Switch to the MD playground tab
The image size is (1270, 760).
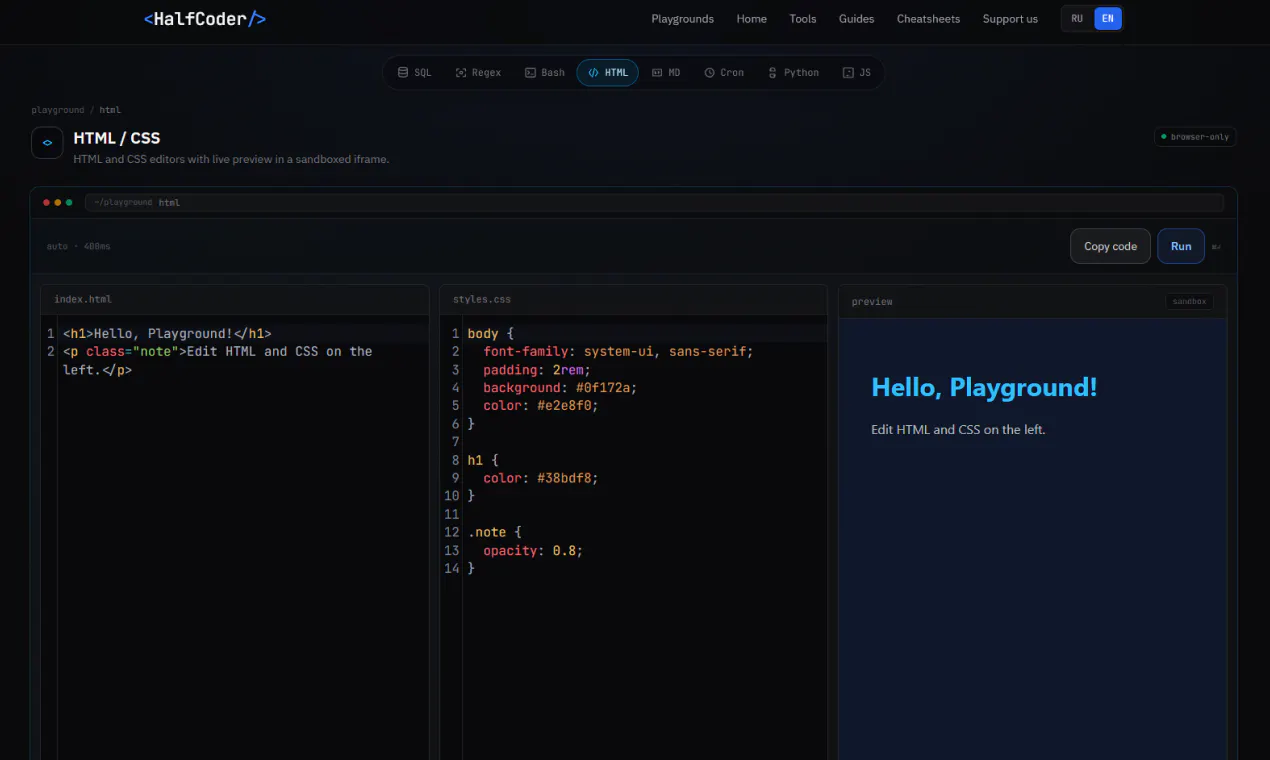[666, 73]
